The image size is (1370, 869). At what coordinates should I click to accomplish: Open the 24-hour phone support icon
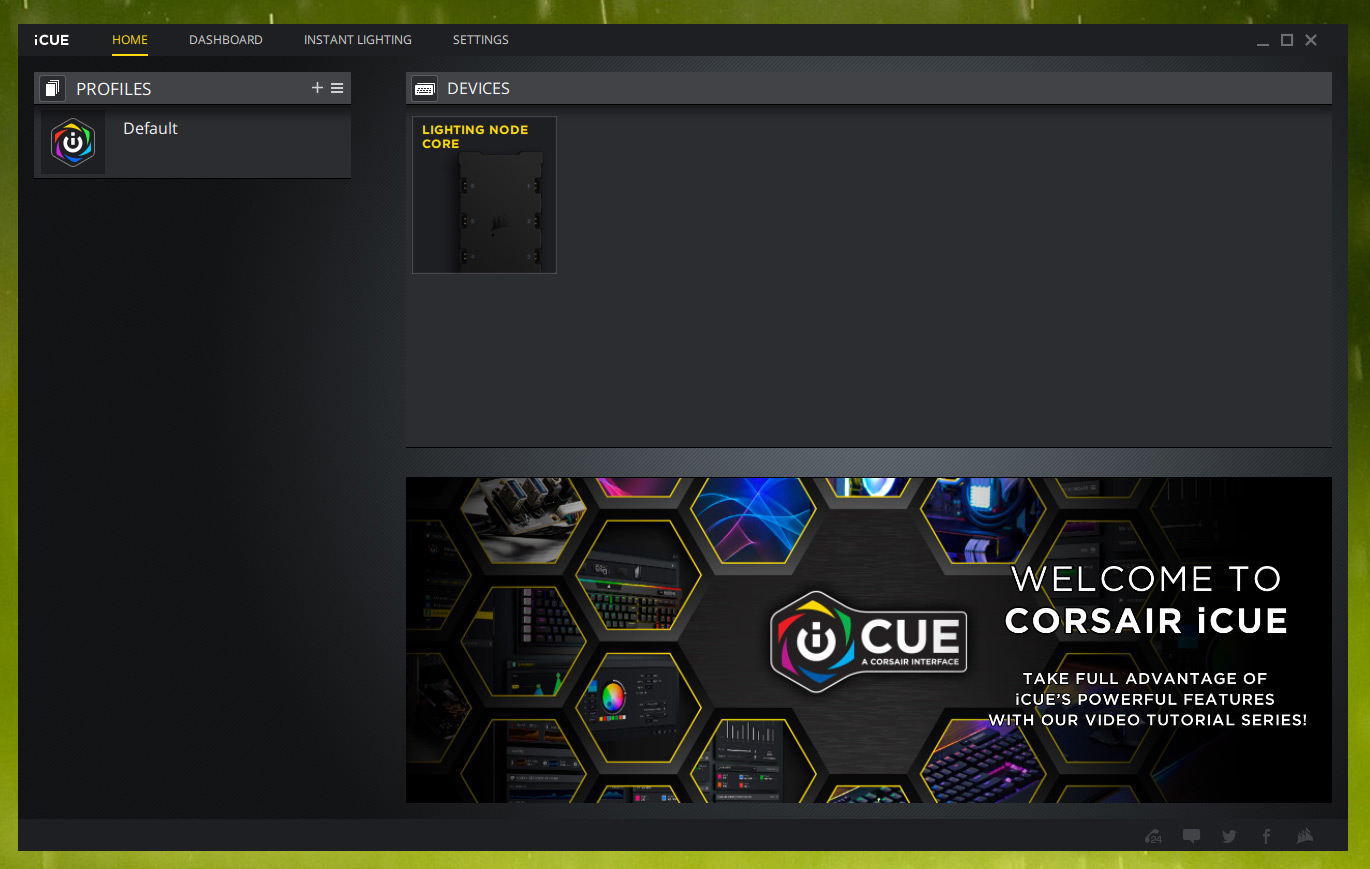[x=1154, y=836]
